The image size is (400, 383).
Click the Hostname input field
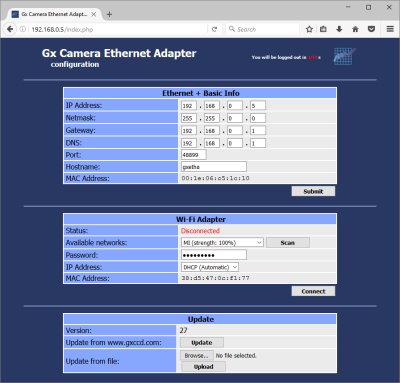pos(214,167)
